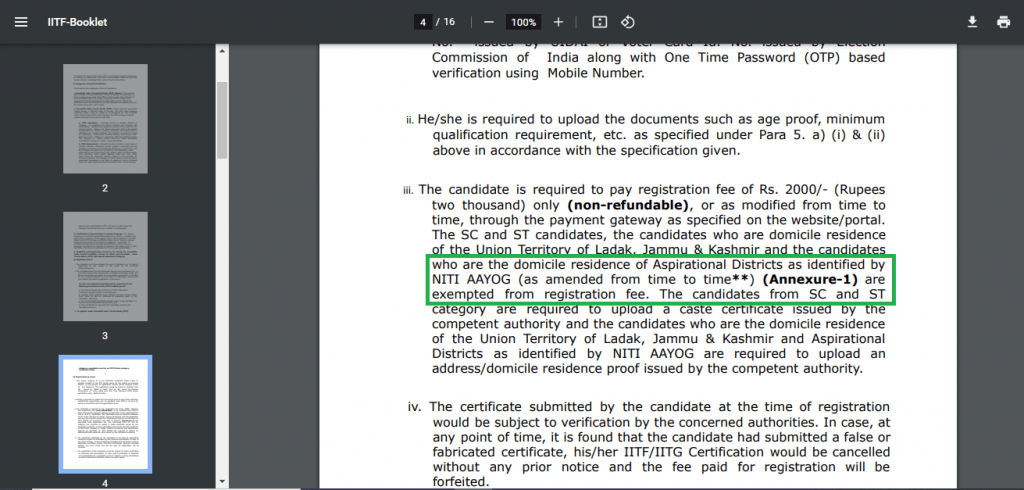This screenshot has height=490, width=1024.
Task: Edit the current page number field
Action: (x=423, y=22)
